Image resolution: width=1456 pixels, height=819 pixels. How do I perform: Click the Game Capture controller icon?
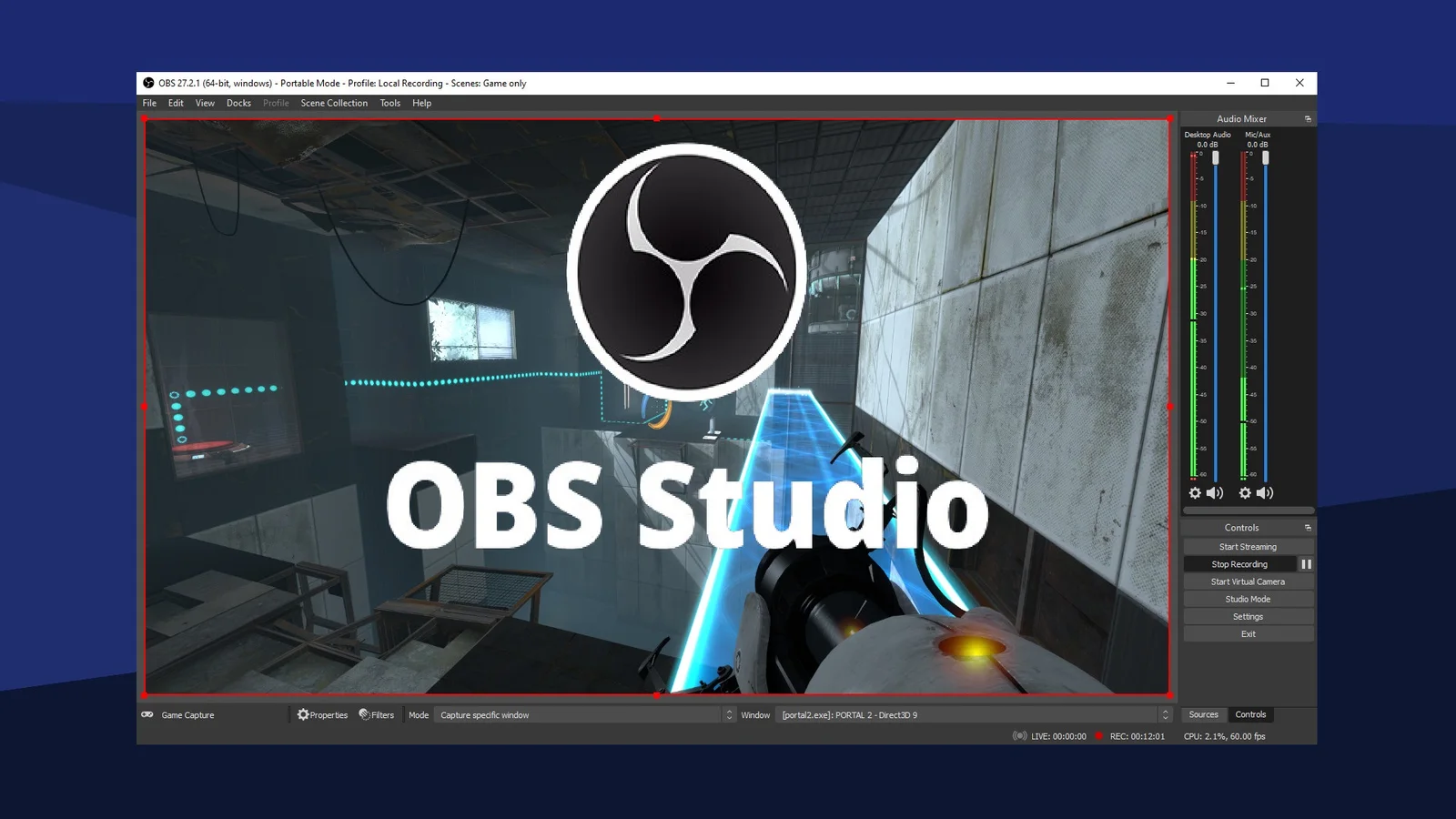(147, 714)
